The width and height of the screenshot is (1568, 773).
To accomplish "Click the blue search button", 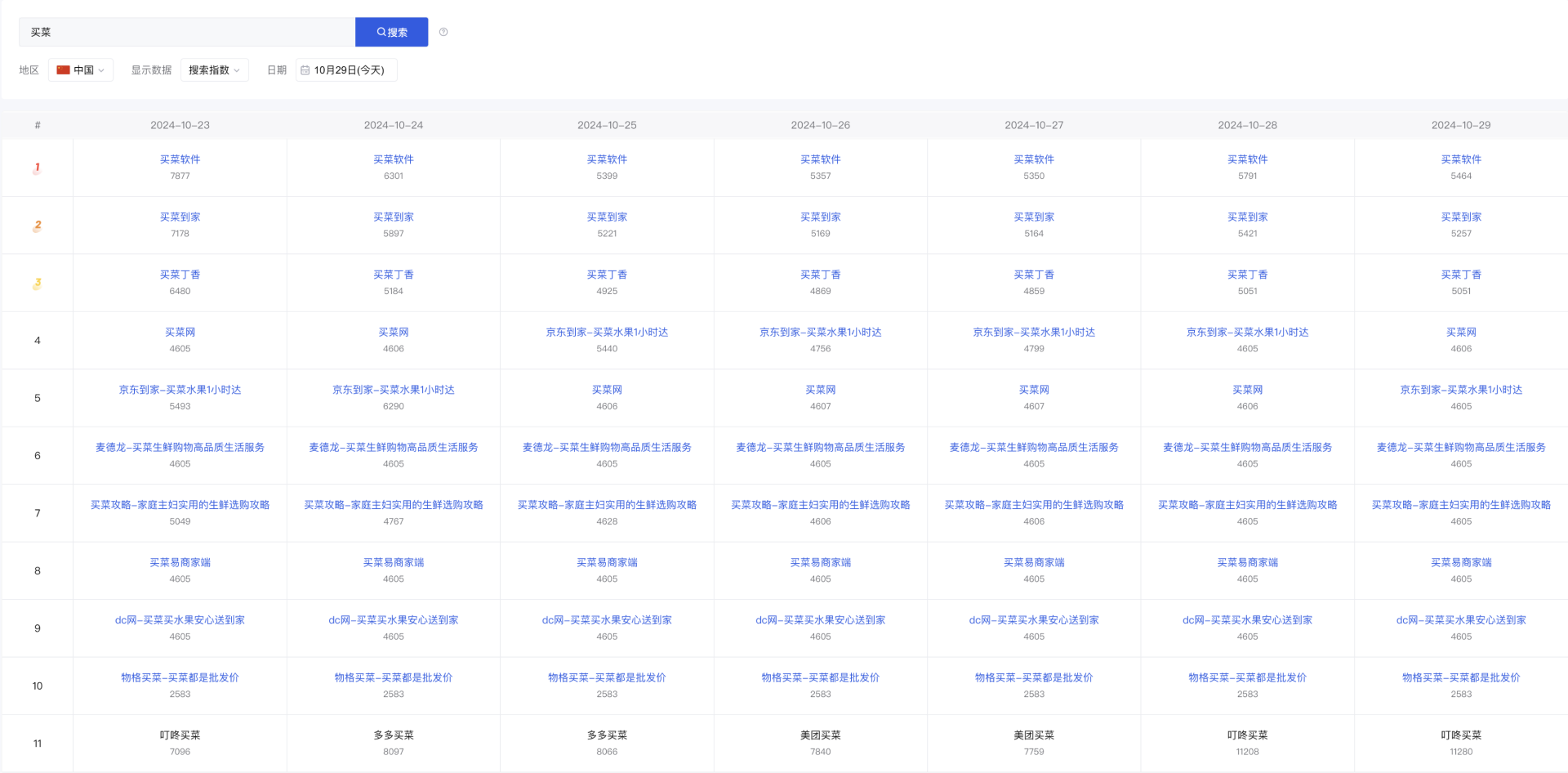I will point(391,32).
